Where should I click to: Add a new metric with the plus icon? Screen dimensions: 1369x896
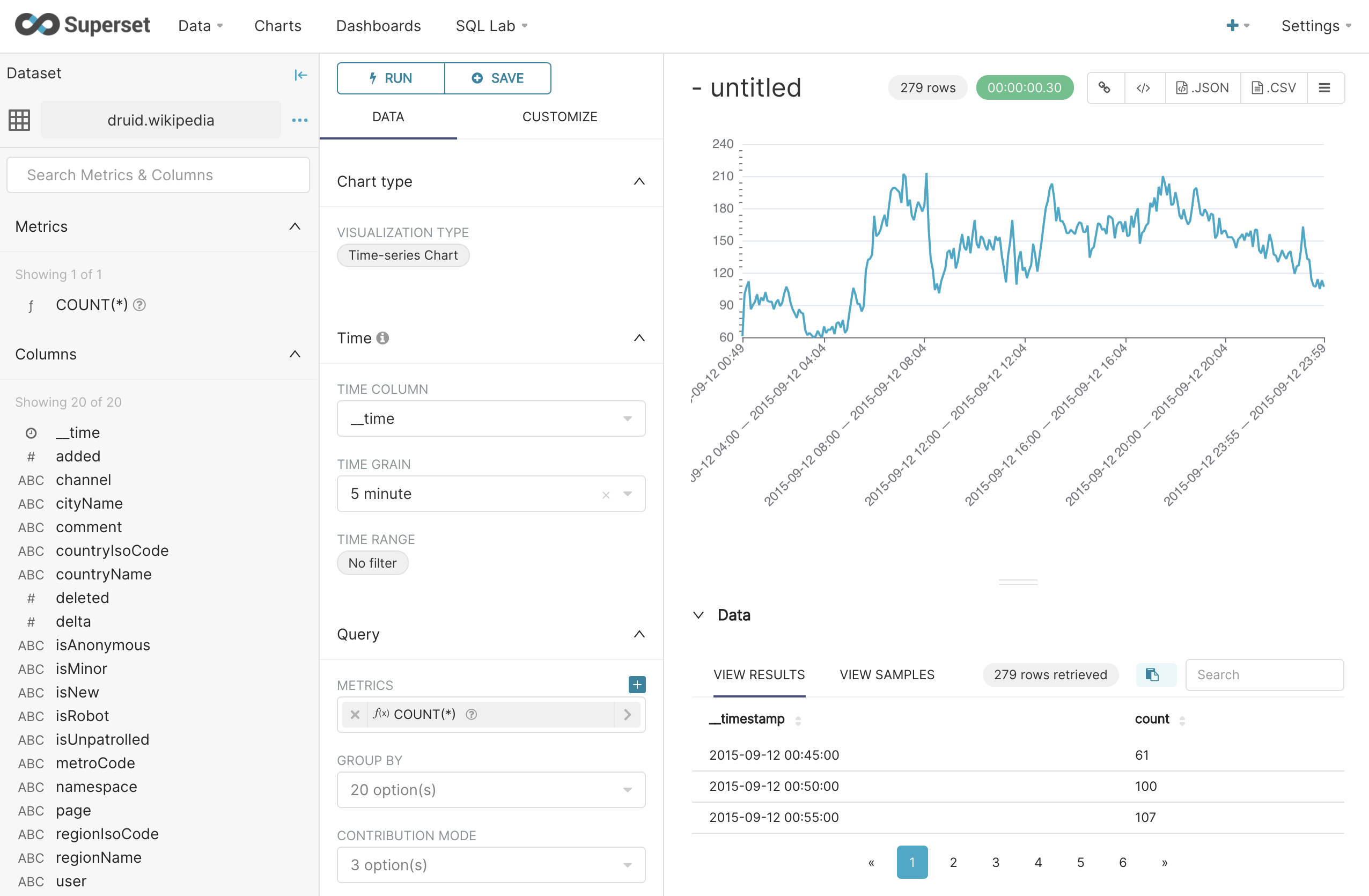click(x=636, y=685)
